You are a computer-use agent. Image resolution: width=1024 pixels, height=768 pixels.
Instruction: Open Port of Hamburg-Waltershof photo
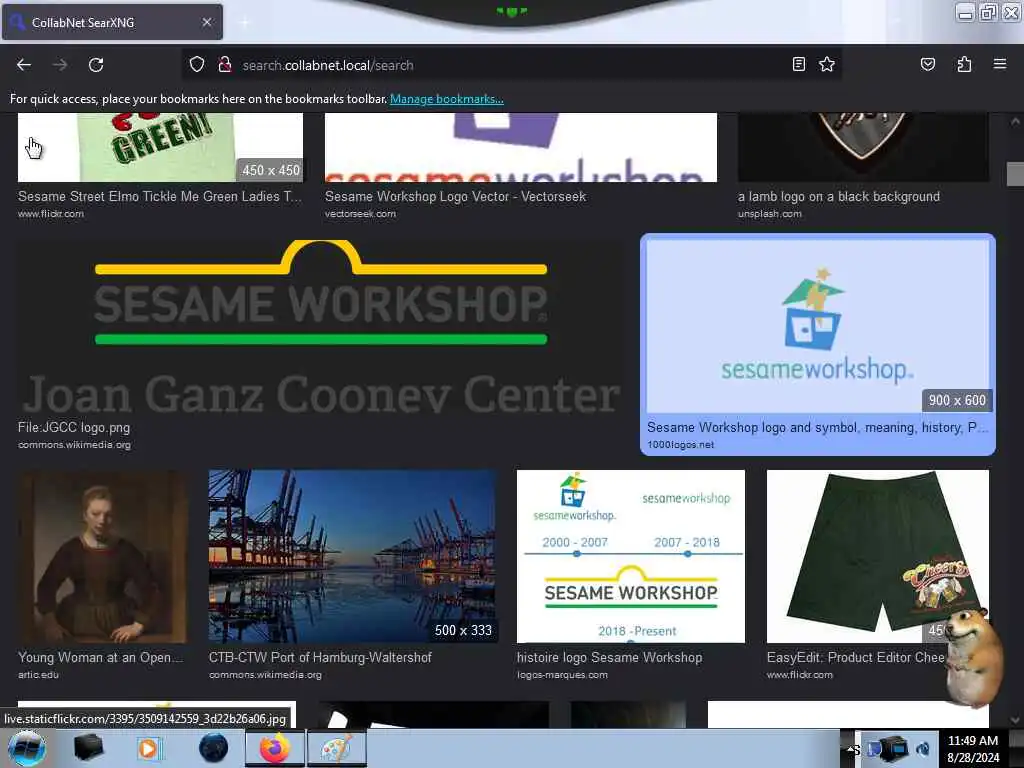(353, 556)
